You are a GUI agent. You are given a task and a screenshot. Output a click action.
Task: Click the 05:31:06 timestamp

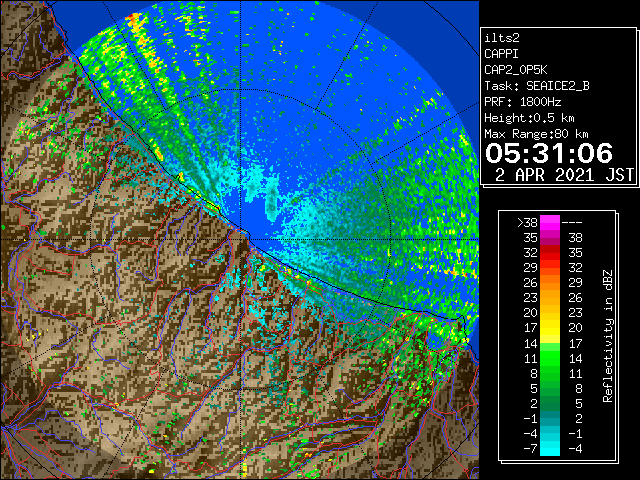tap(549, 153)
